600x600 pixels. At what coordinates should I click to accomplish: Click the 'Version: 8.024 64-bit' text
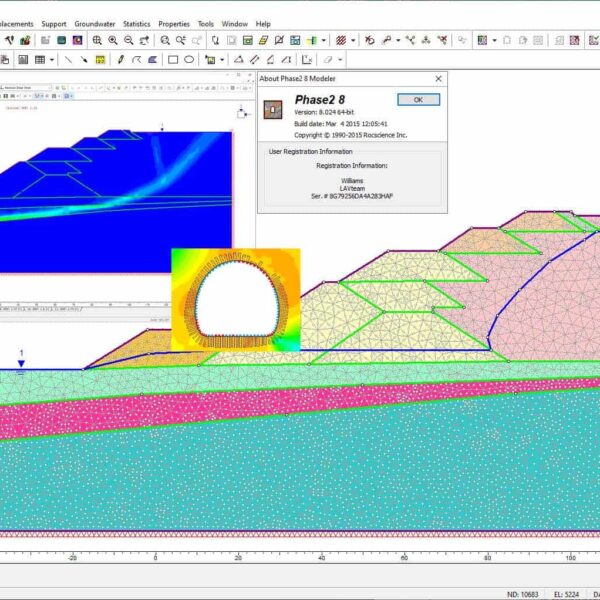[x=324, y=112]
